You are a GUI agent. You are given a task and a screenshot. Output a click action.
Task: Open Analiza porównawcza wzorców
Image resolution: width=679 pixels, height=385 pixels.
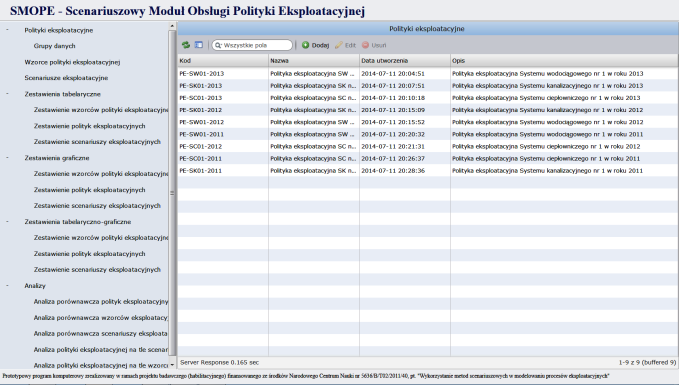(x=101, y=317)
